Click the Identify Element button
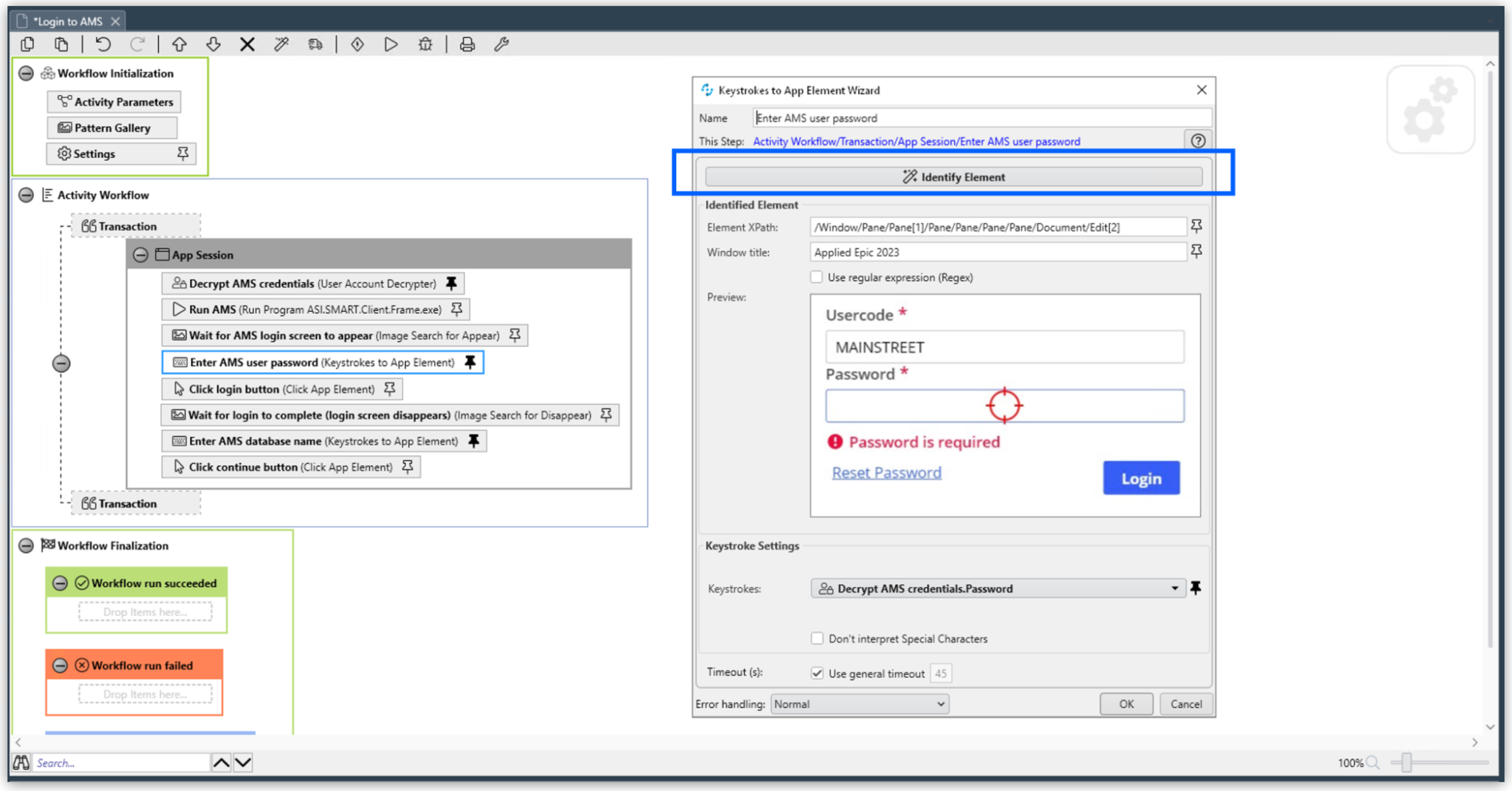Screen dimensions: 1512x791 (953, 176)
